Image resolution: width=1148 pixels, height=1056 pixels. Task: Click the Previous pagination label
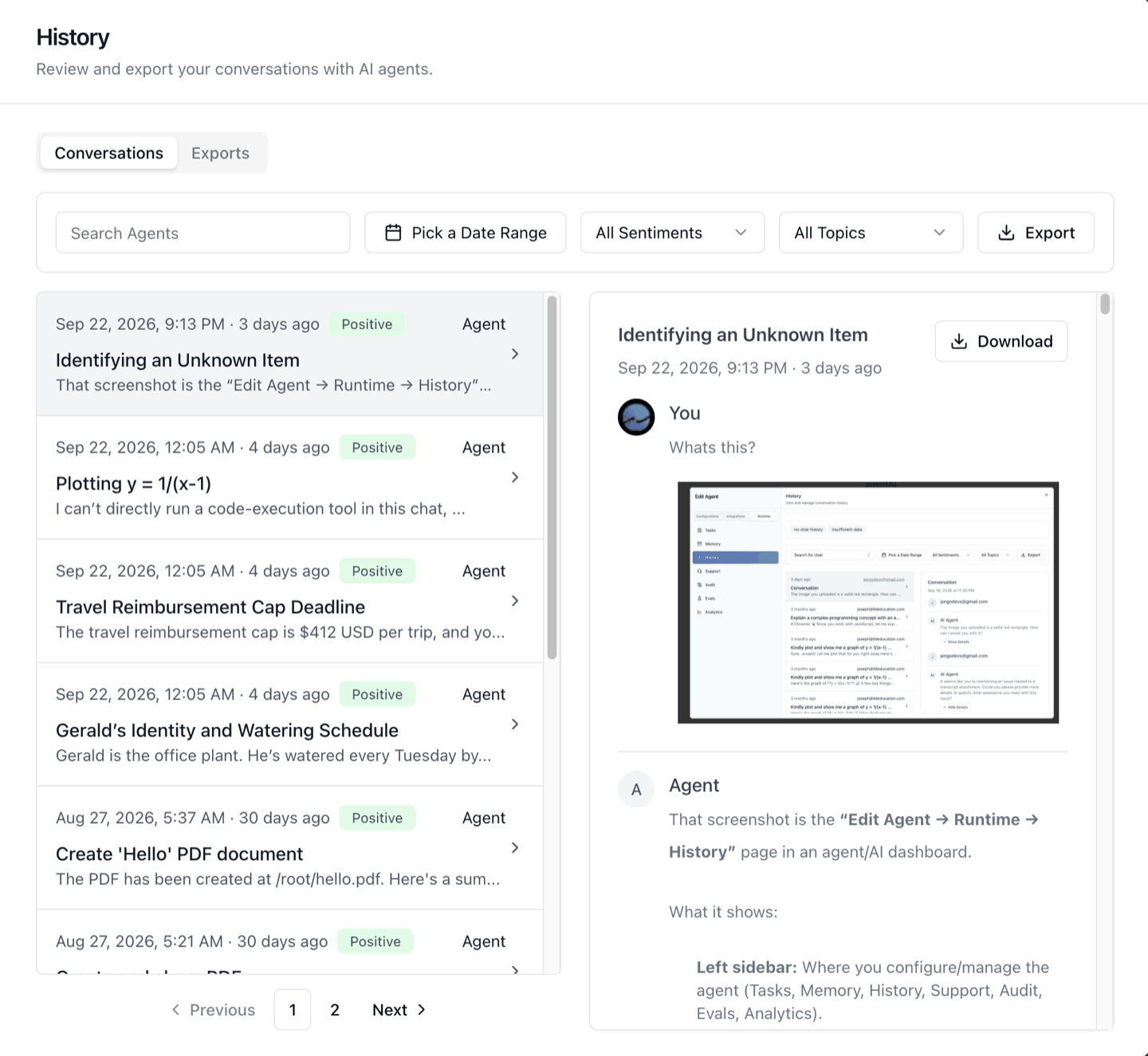click(x=222, y=1010)
